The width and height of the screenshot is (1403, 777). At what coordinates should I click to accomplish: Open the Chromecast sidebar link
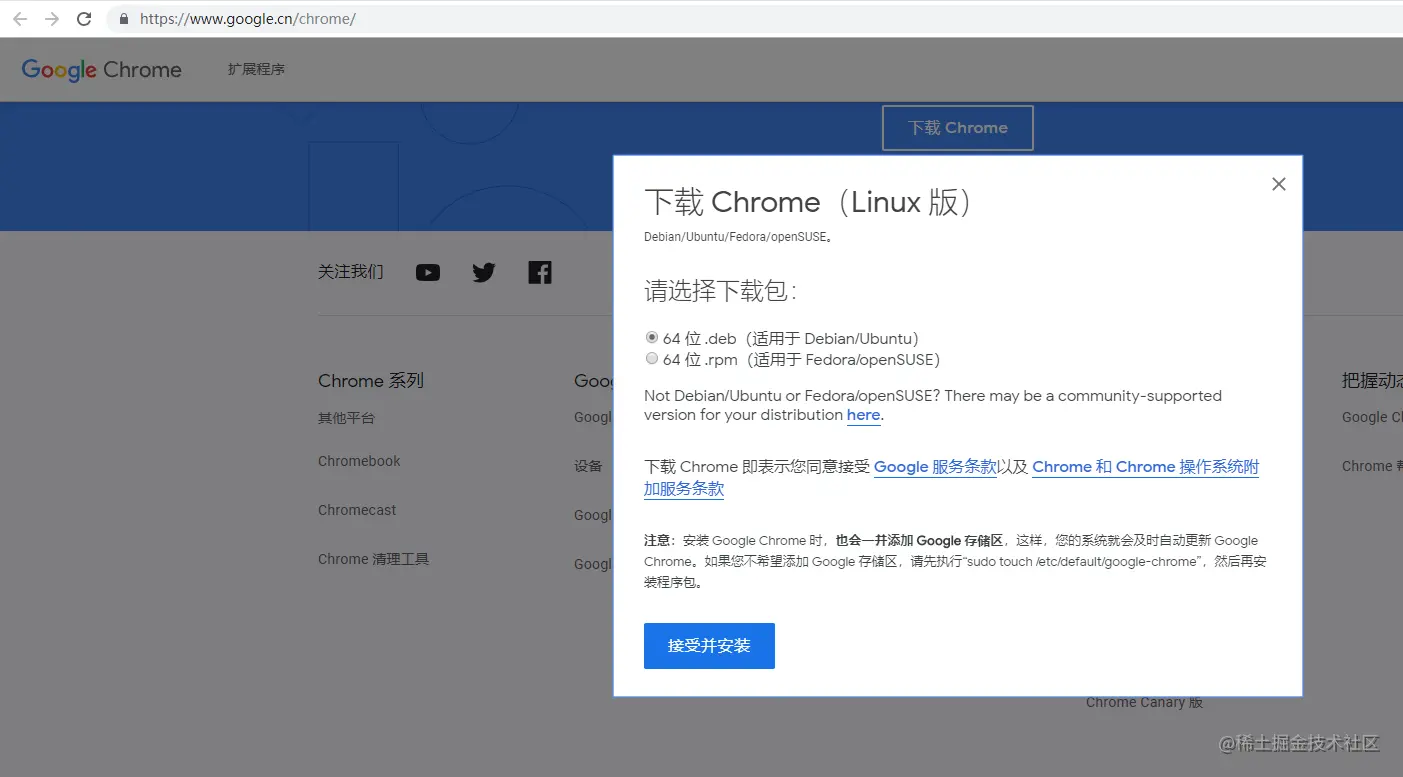click(357, 510)
